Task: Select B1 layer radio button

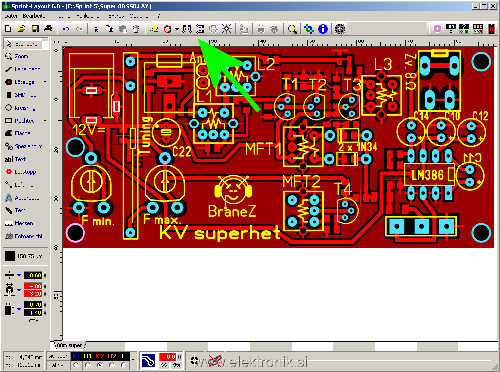Action: click(88, 365)
